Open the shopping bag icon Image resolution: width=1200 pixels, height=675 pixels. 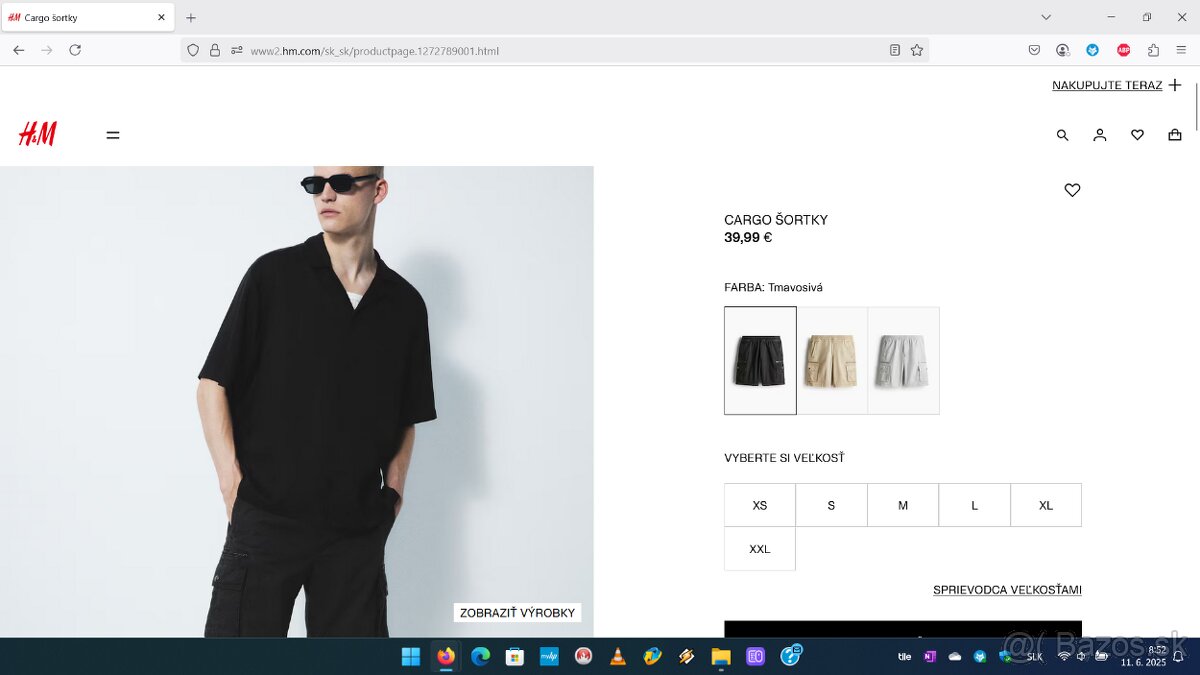click(1175, 135)
